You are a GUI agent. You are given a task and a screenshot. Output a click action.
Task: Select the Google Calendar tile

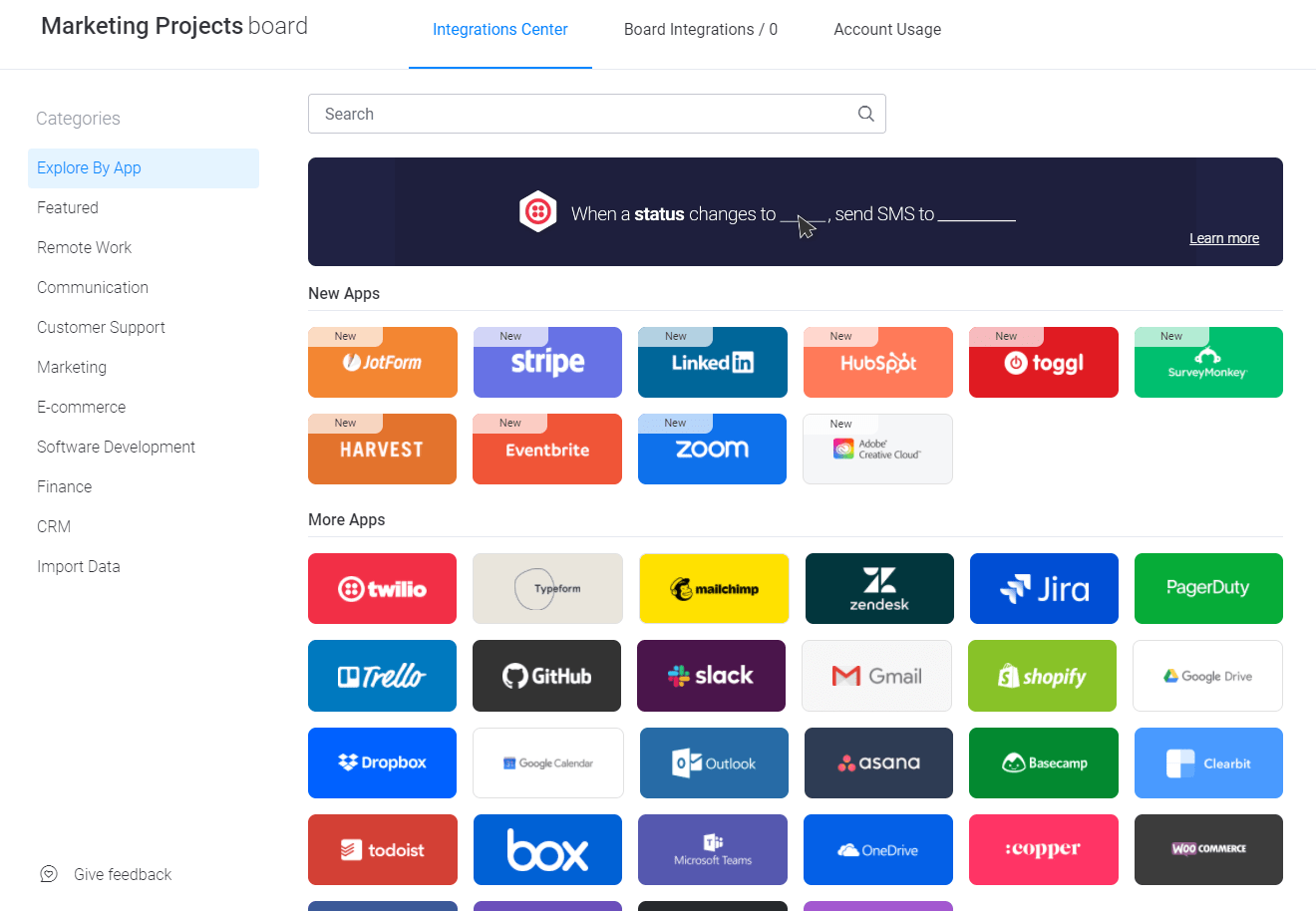[x=548, y=762]
